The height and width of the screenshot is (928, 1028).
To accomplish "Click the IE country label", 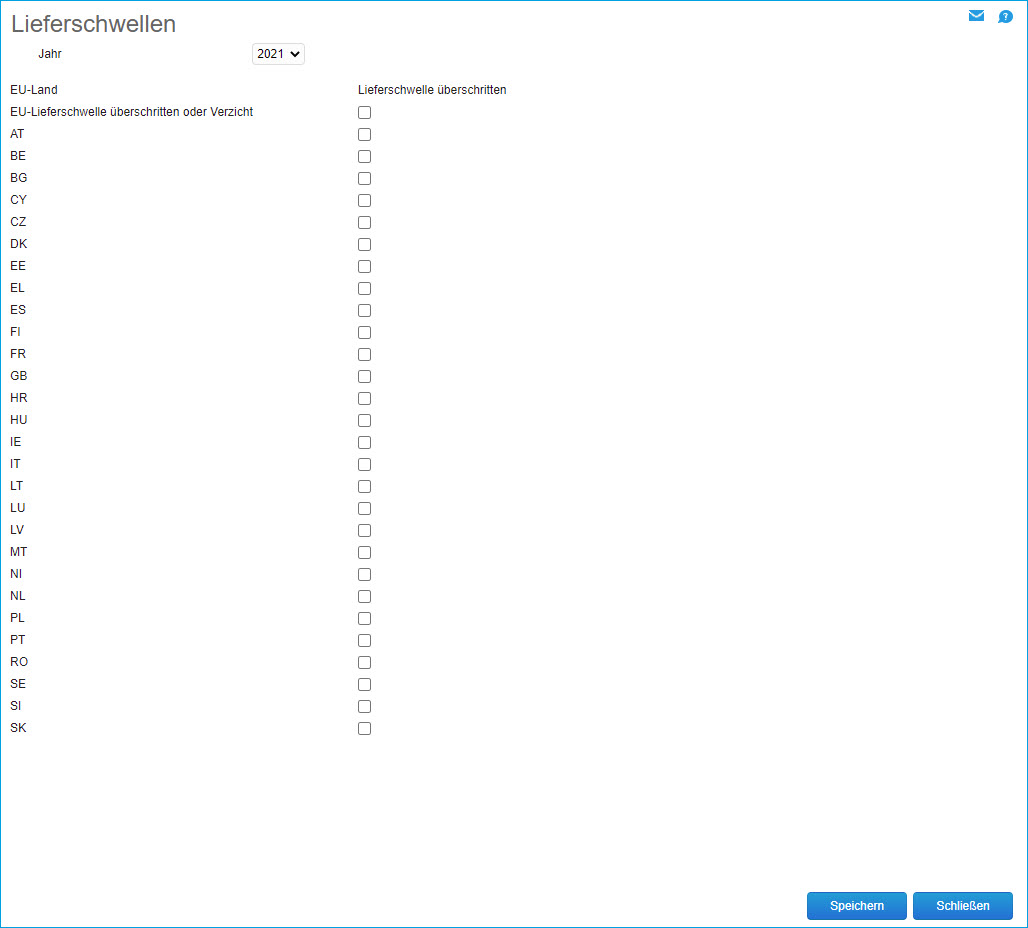I will 15,442.
